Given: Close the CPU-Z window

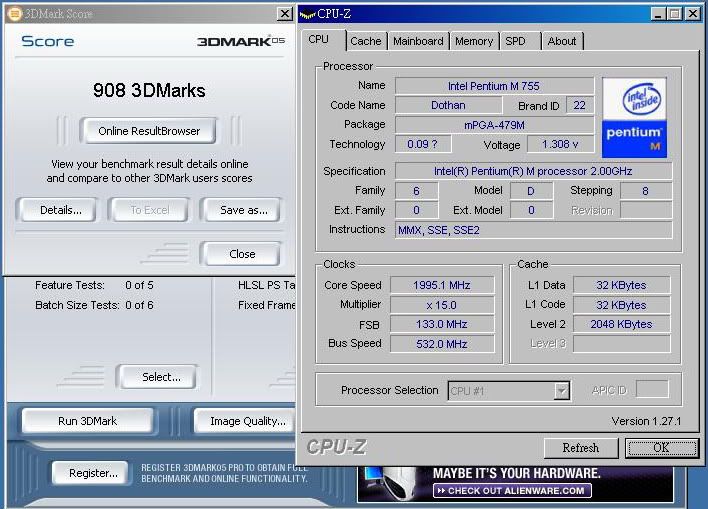Looking at the screenshot, I should click(x=693, y=14).
